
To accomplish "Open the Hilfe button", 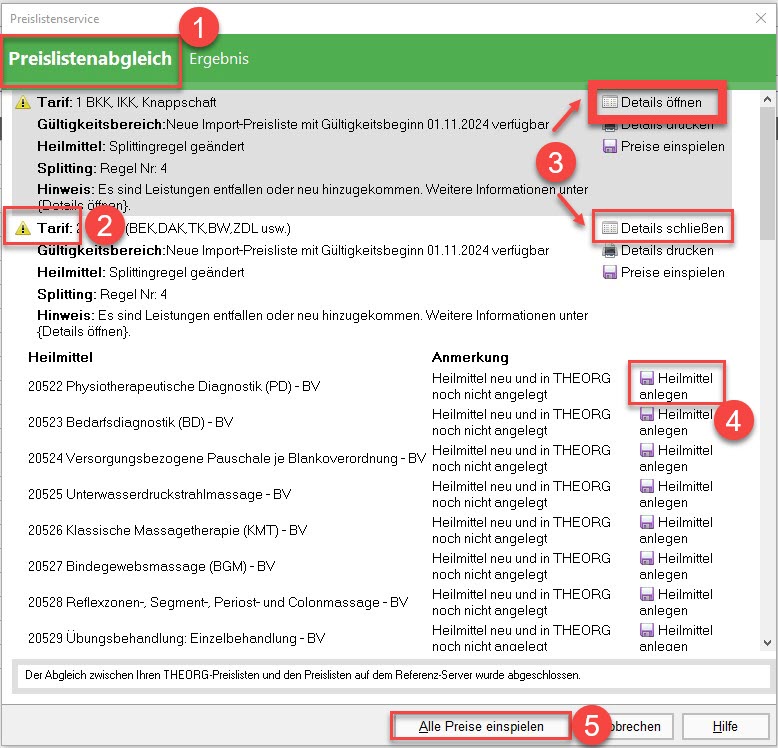I will [725, 726].
